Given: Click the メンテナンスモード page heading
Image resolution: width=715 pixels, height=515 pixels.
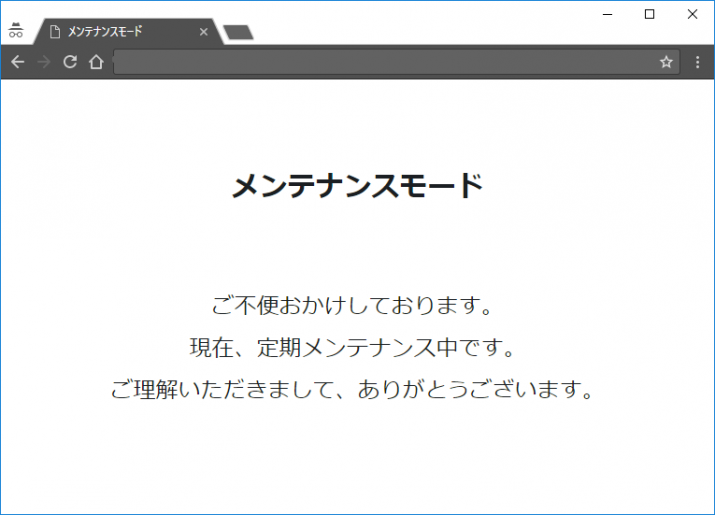Looking at the screenshot, I should pos(357,186).
